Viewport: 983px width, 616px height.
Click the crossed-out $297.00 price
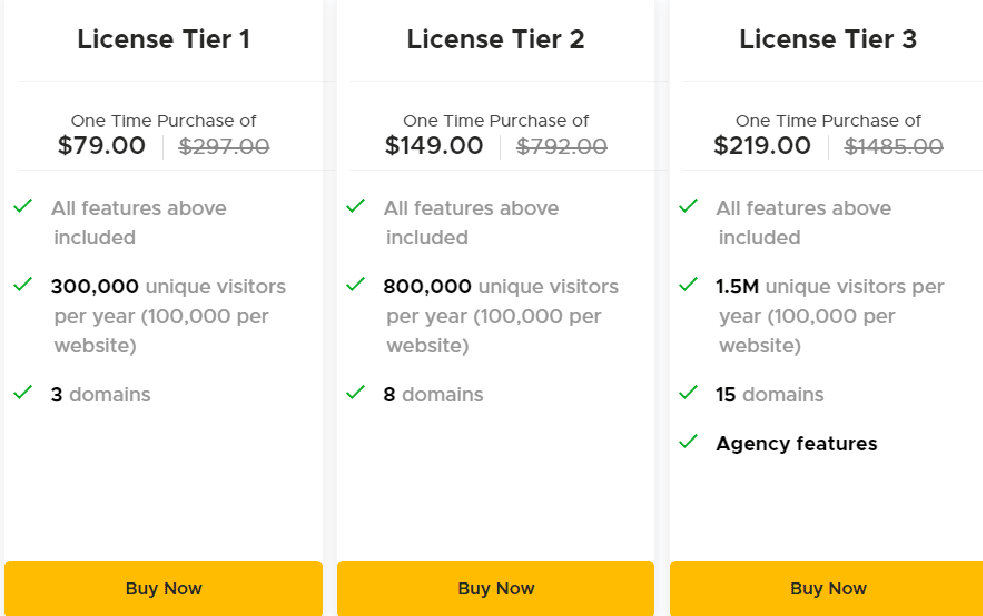tap(224, 146)
